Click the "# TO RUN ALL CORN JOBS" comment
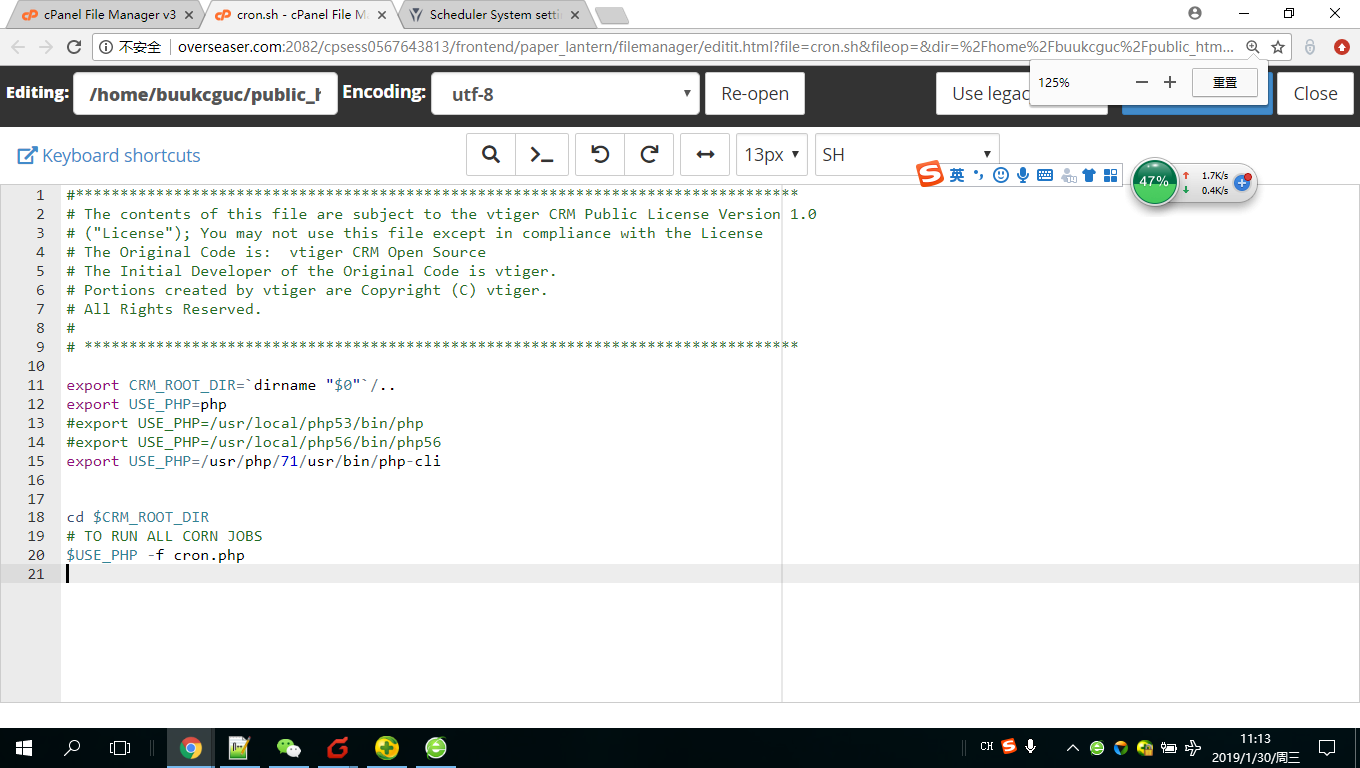 click(165, 536)
